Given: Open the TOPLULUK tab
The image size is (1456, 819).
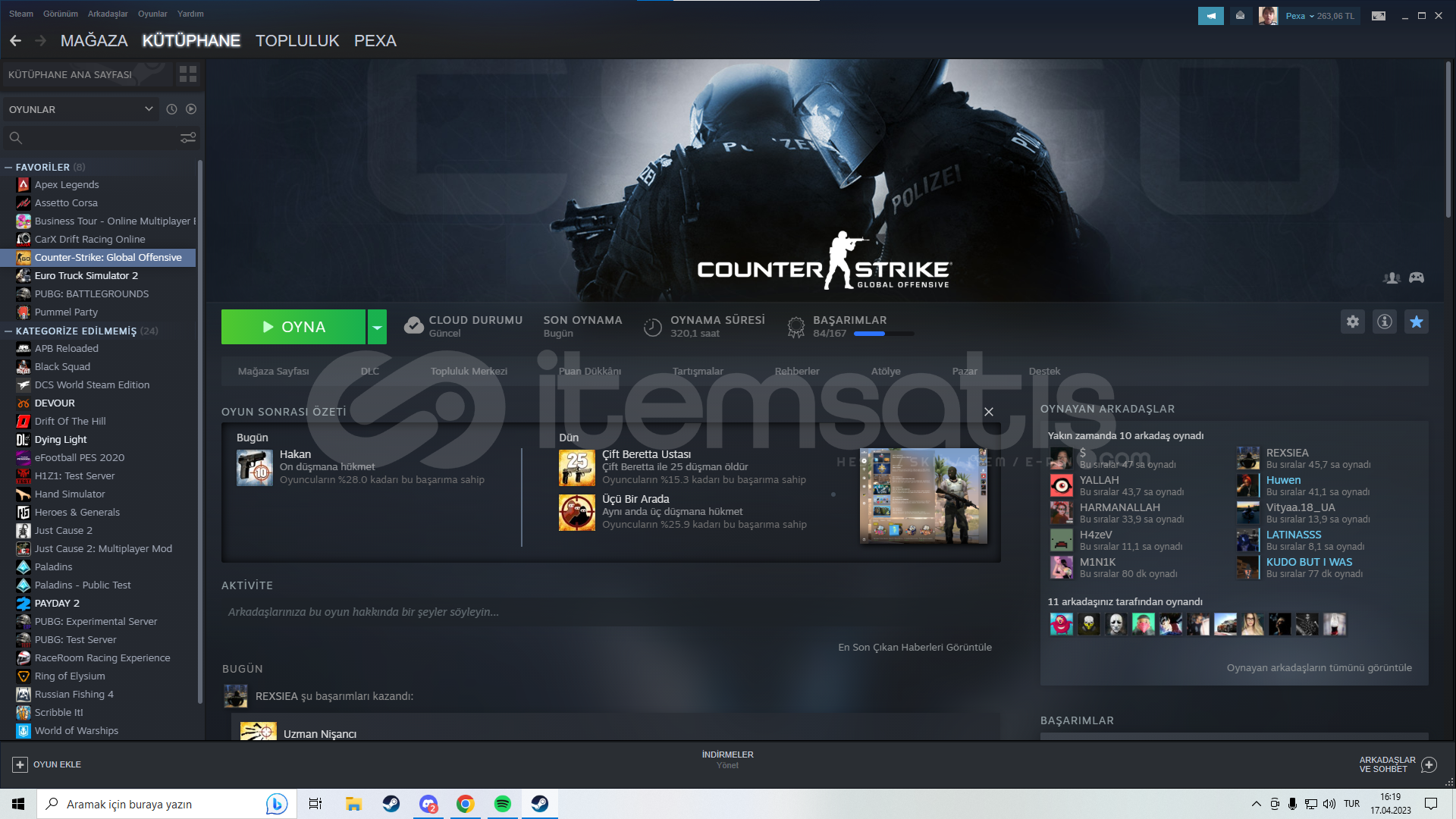Looking at the screenshot, I should click(297, 41).
